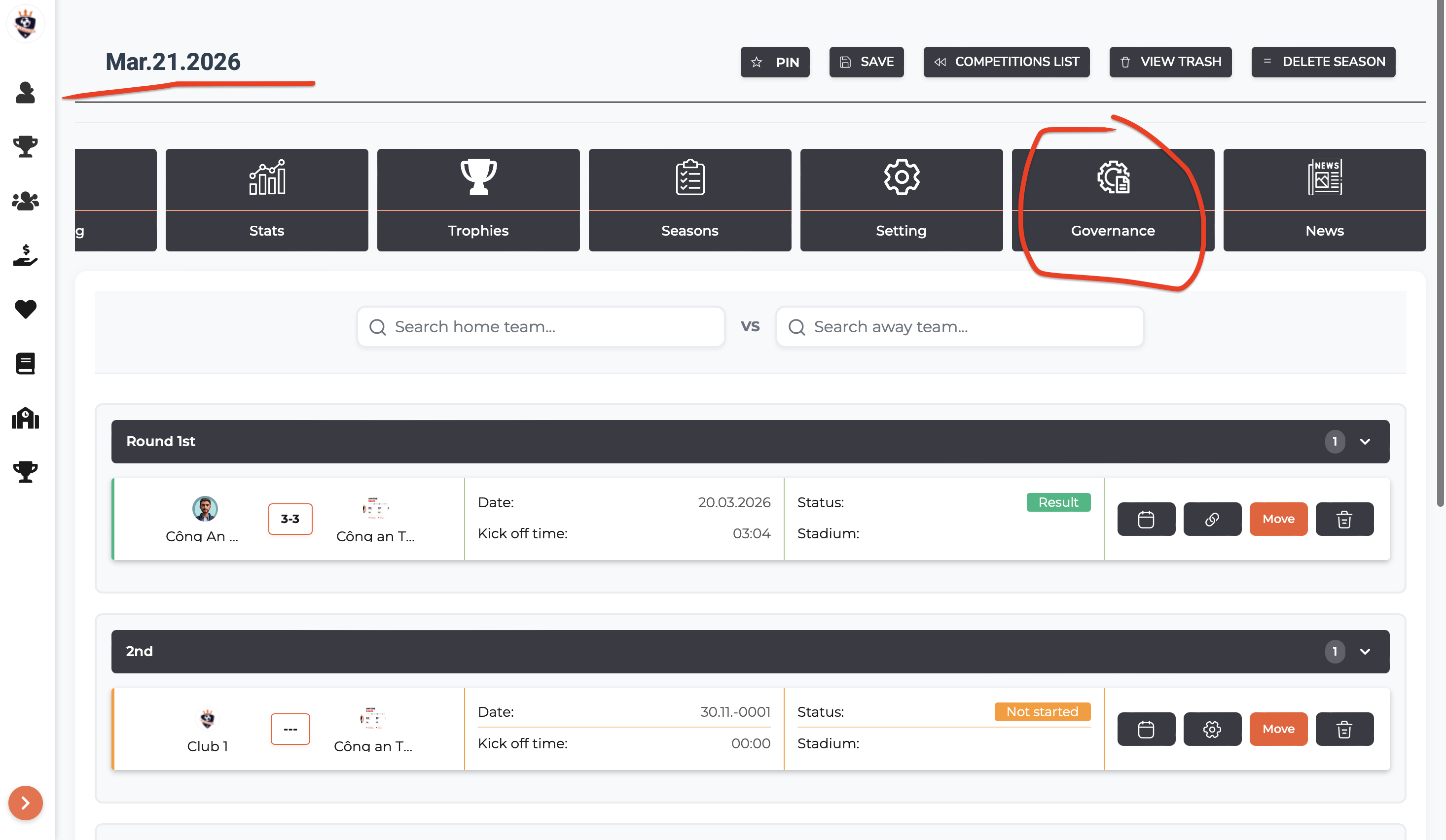Open the heart favorites sidebar icon
1446x840 pixels.
(x=25, y=309)
